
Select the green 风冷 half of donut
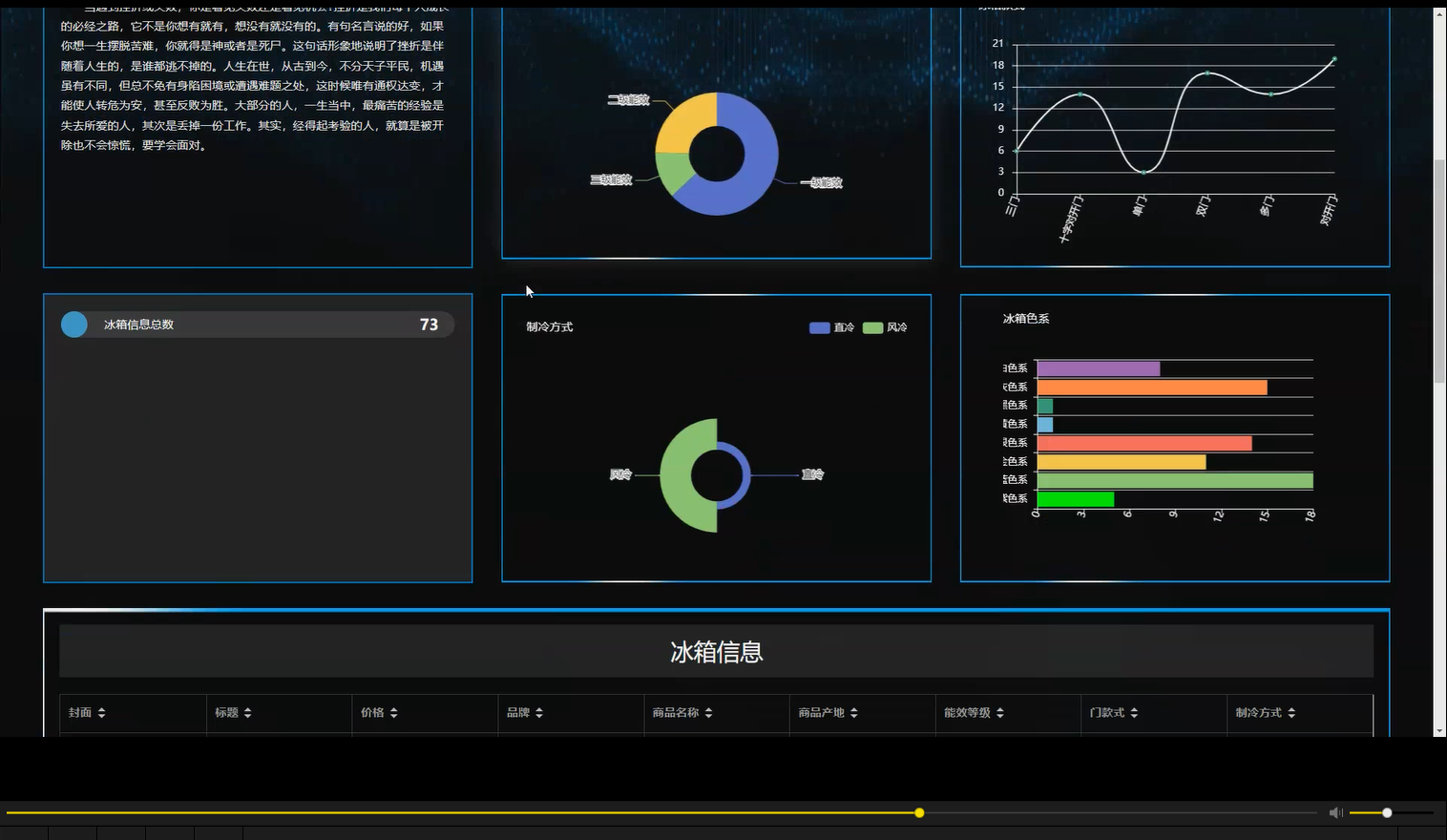(x=678, y=475)
